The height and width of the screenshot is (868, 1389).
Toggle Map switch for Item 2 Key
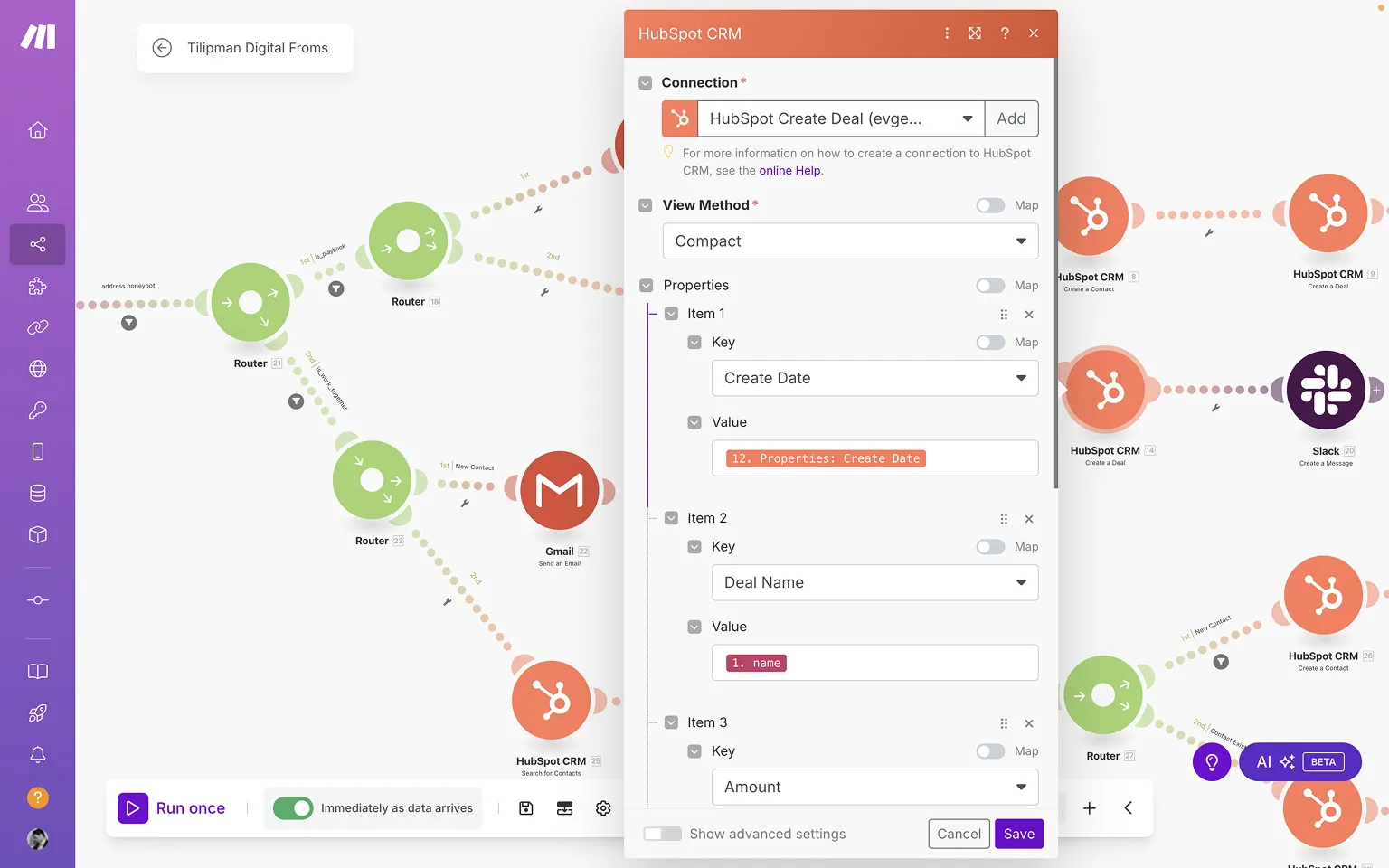coord(990,547)
